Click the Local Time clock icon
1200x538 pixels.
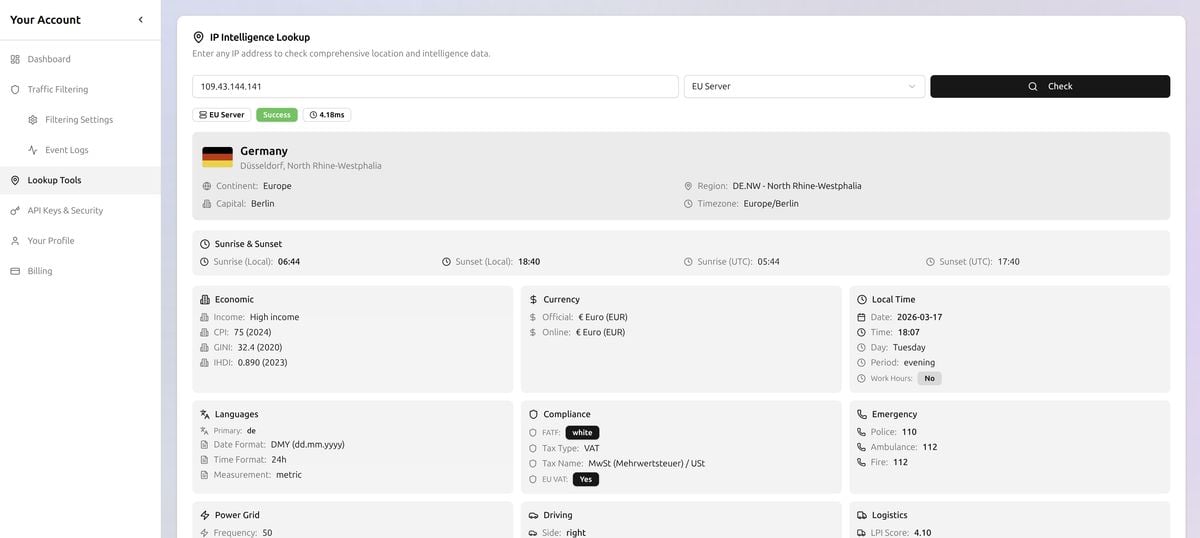tap(862, 299)
